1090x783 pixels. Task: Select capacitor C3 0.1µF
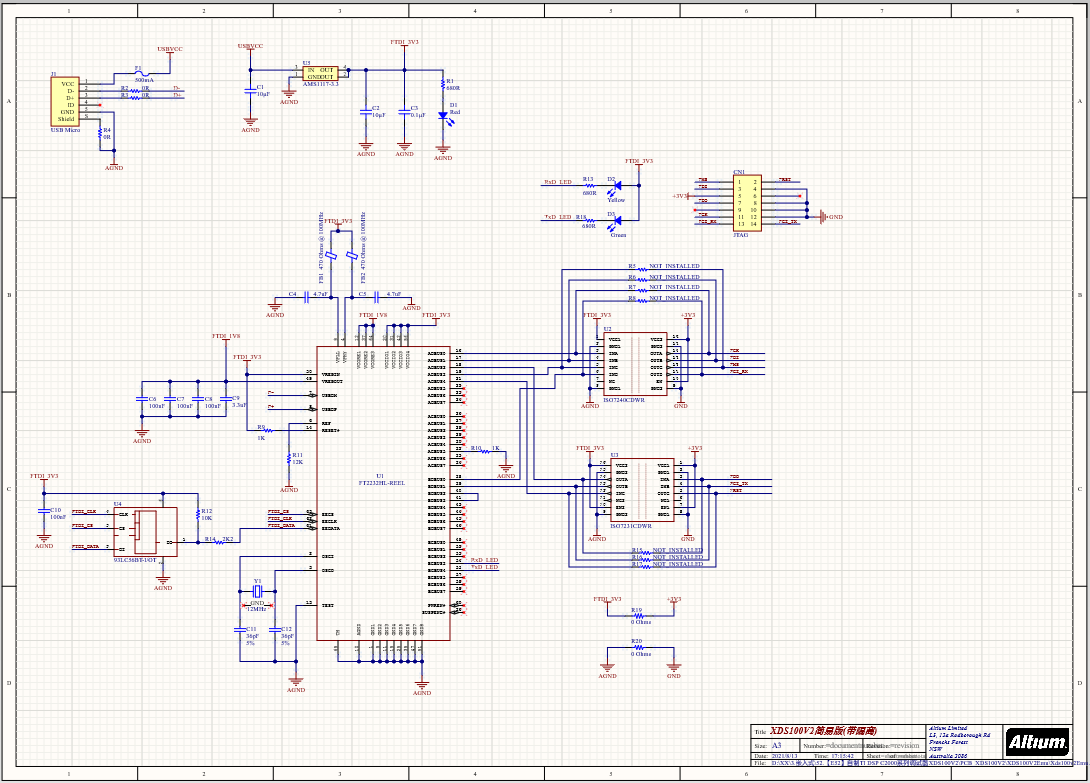click(x=405, y=112)
